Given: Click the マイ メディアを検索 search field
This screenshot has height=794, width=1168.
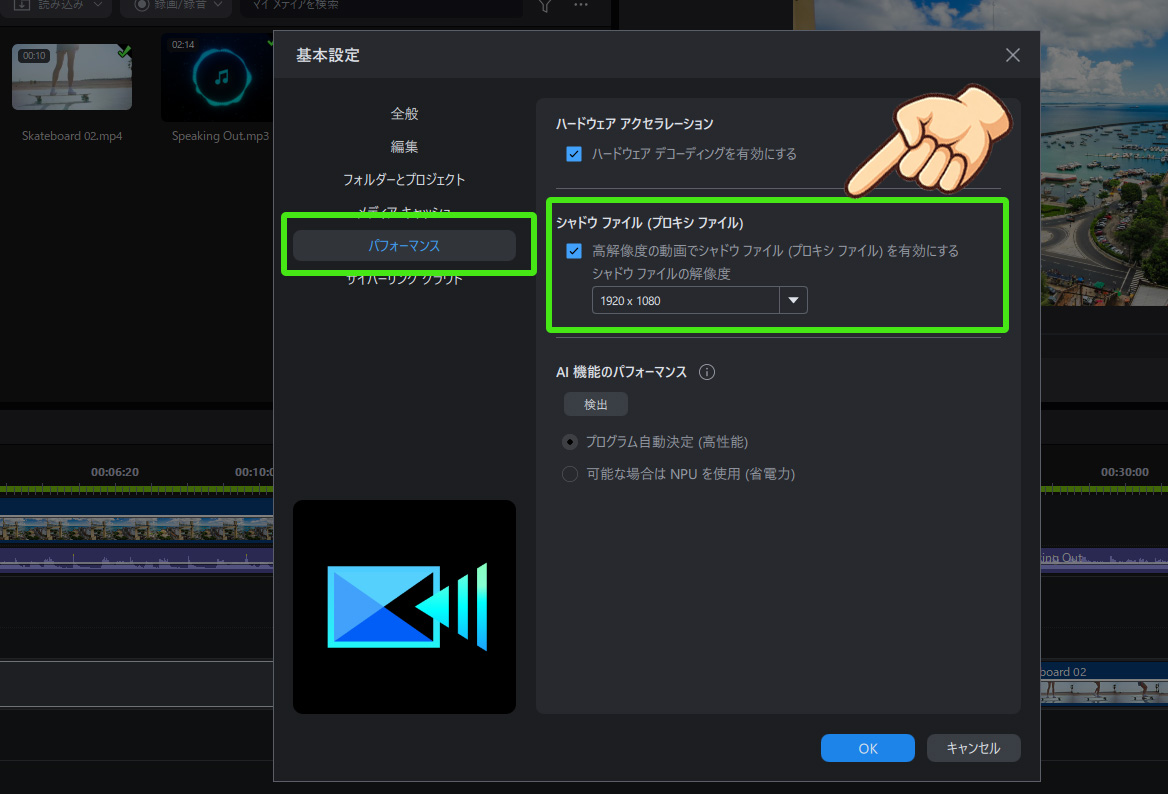Looking at the screenshot, I should (381, 6).
